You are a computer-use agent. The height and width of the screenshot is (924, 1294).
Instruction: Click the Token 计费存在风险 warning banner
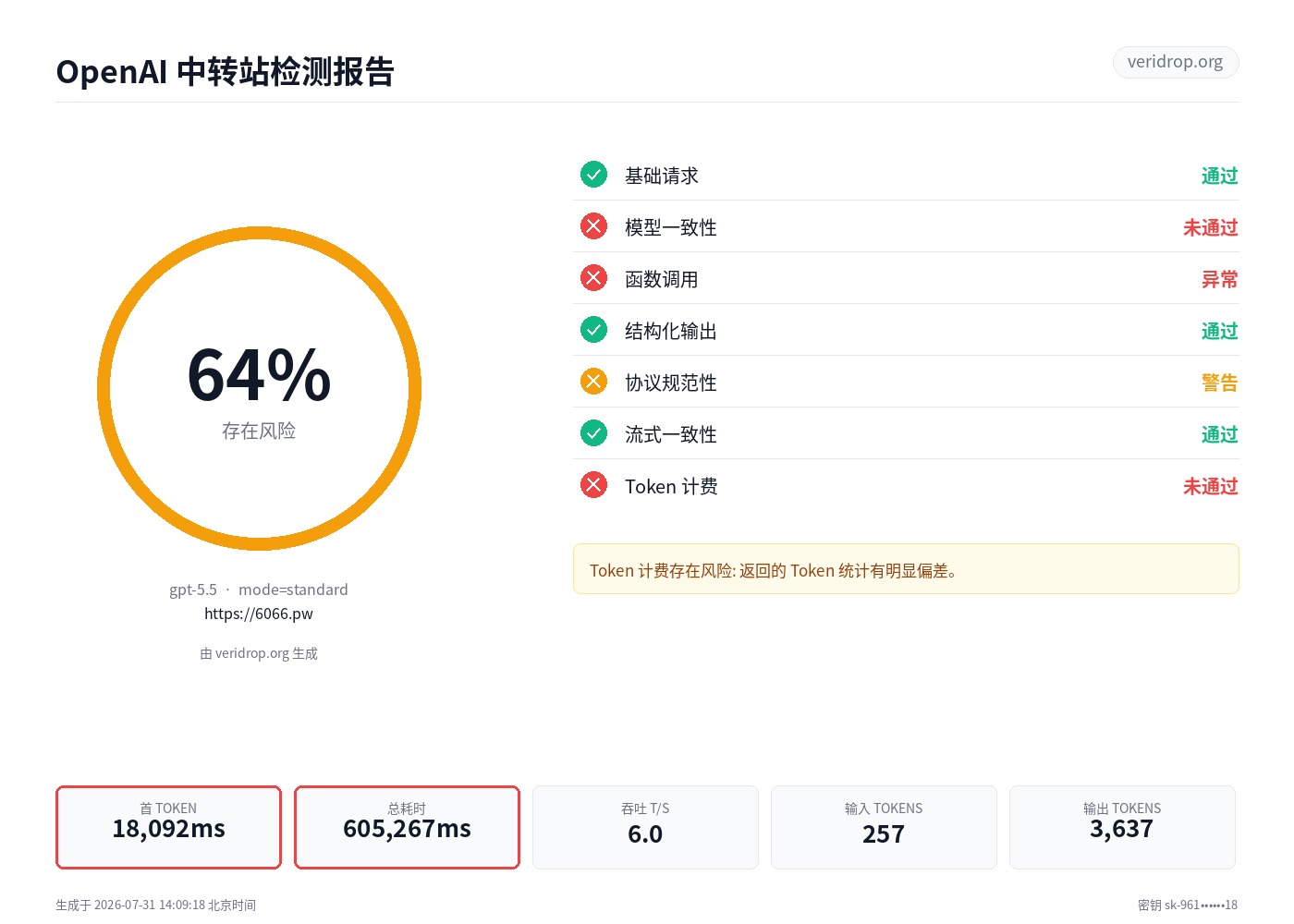pyautogui.click(x=906, y=569)
